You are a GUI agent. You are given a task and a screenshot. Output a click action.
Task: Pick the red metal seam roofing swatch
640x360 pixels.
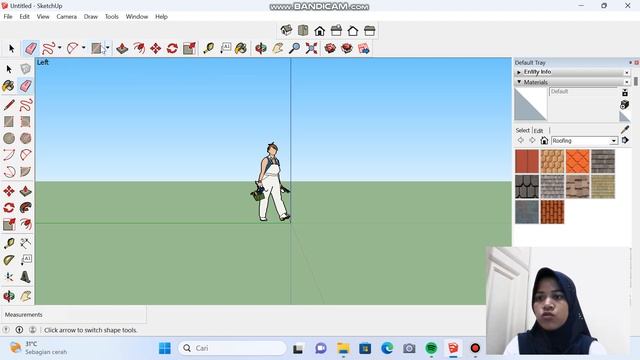coord(527,161)
